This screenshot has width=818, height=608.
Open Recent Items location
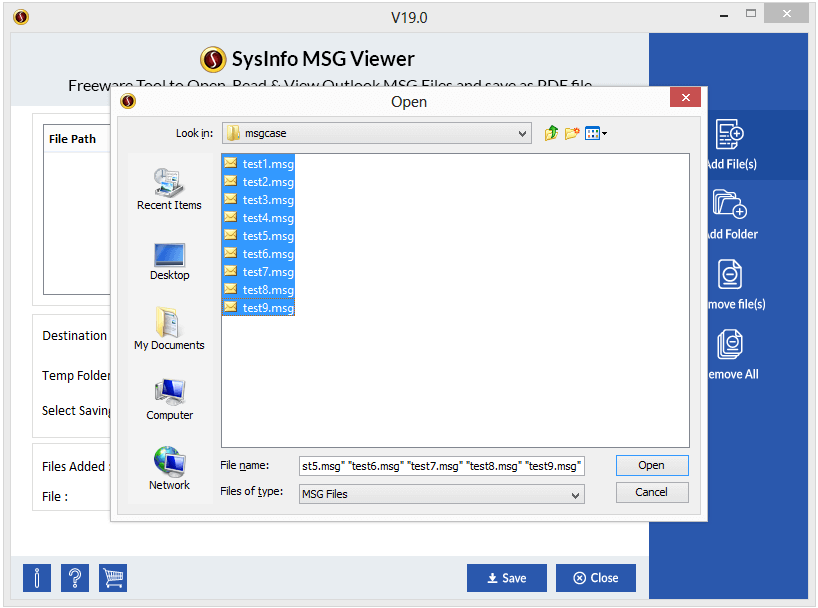point(169,189)
